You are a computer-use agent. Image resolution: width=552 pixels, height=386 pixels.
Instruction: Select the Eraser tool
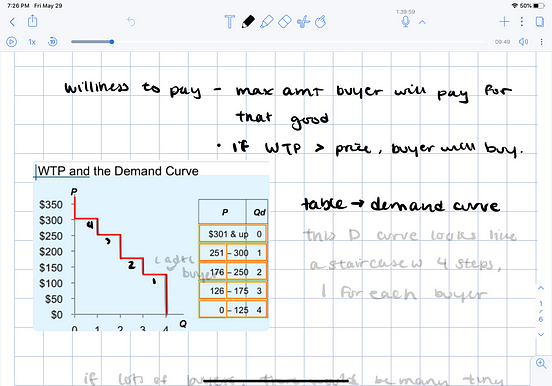285,21
